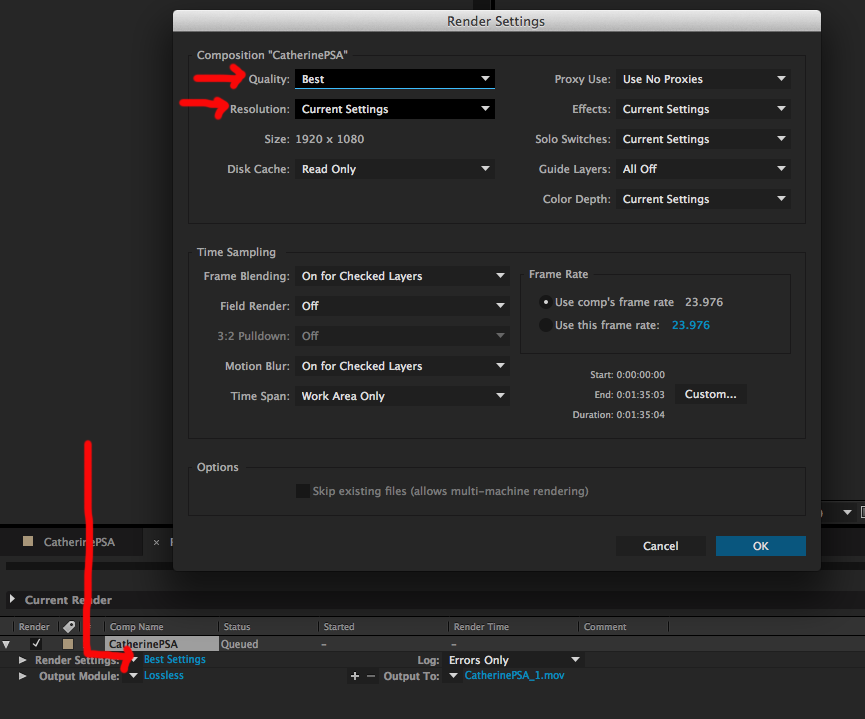The width and height of the screenshot is (865, 719).
Task: Click the label tag column icon
Action: [x=69, y=627]
